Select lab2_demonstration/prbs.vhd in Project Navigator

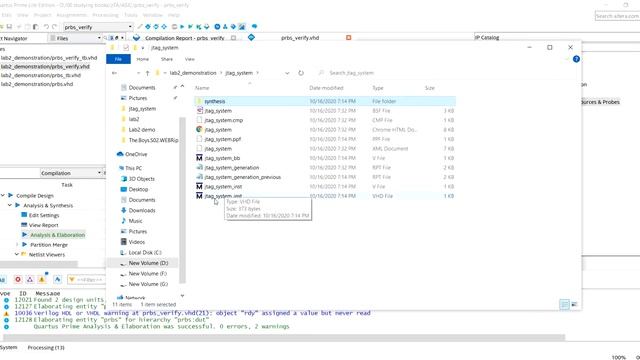[37, 84]
